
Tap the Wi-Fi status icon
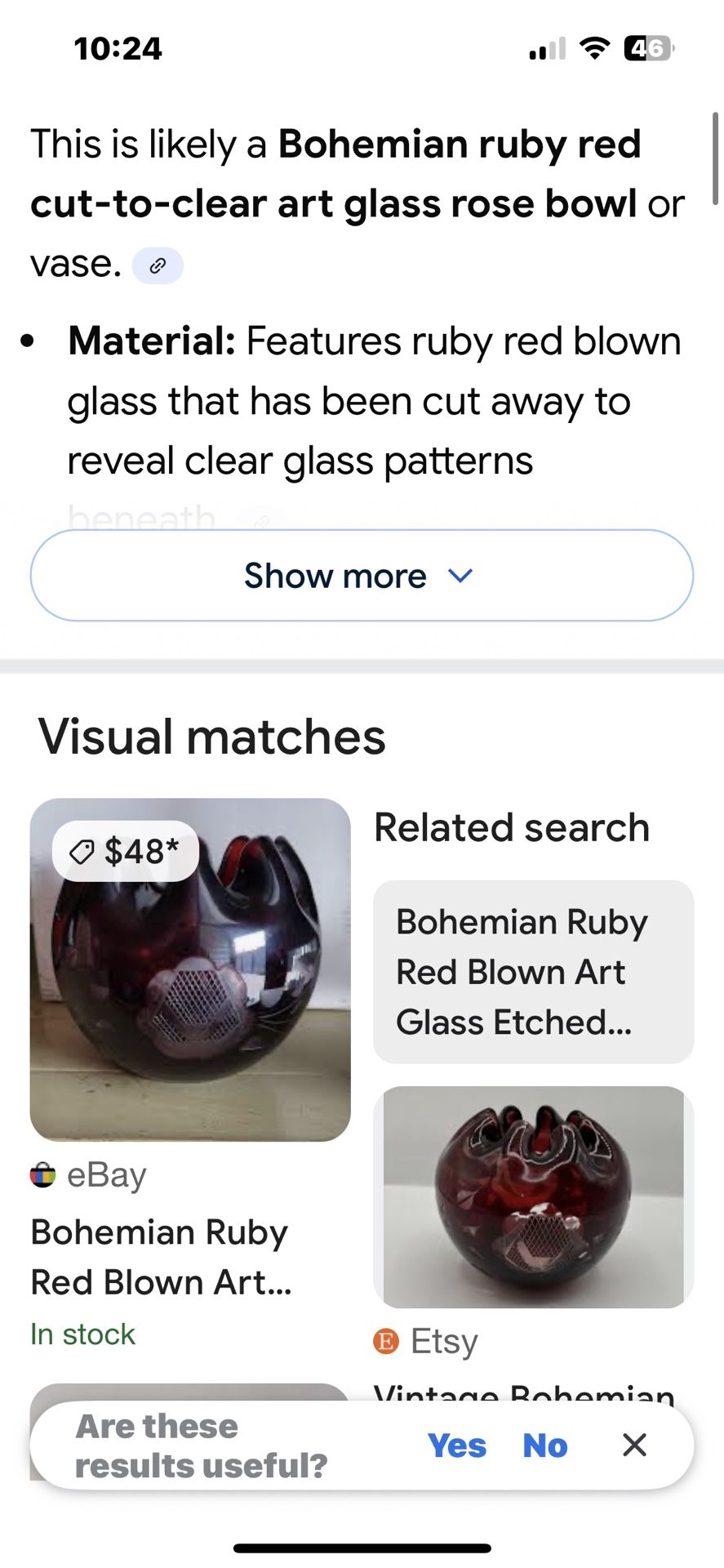click(594, 48)
